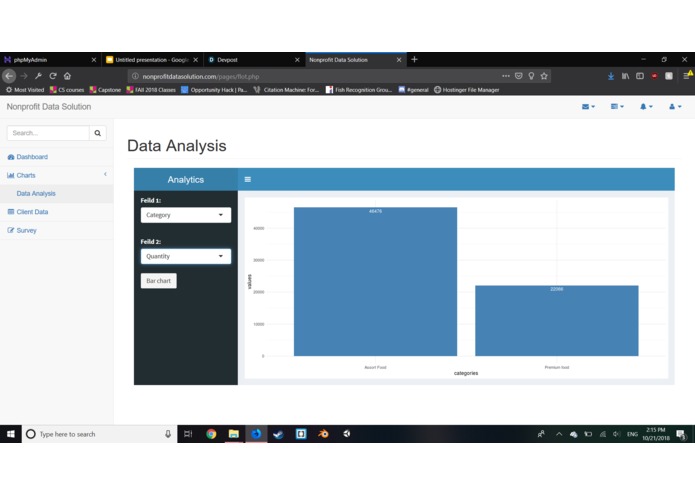Open Task View on the taskbar
Image resolution: width=695 pixels, height=494 pixels.
(x=188, y=434)
